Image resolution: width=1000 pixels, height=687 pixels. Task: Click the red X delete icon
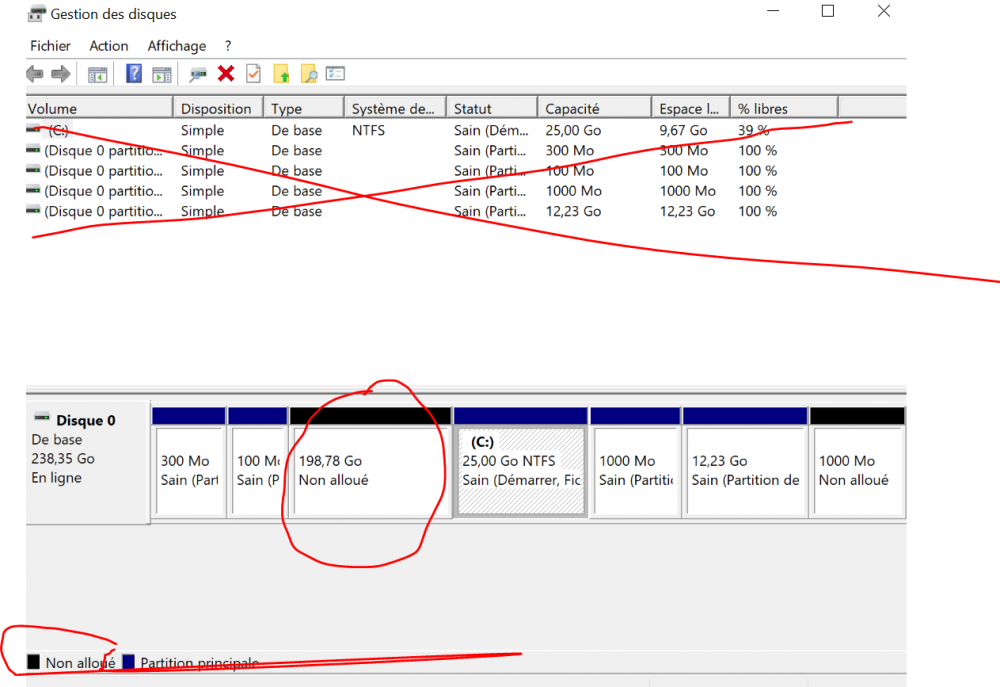pos(226,74)
